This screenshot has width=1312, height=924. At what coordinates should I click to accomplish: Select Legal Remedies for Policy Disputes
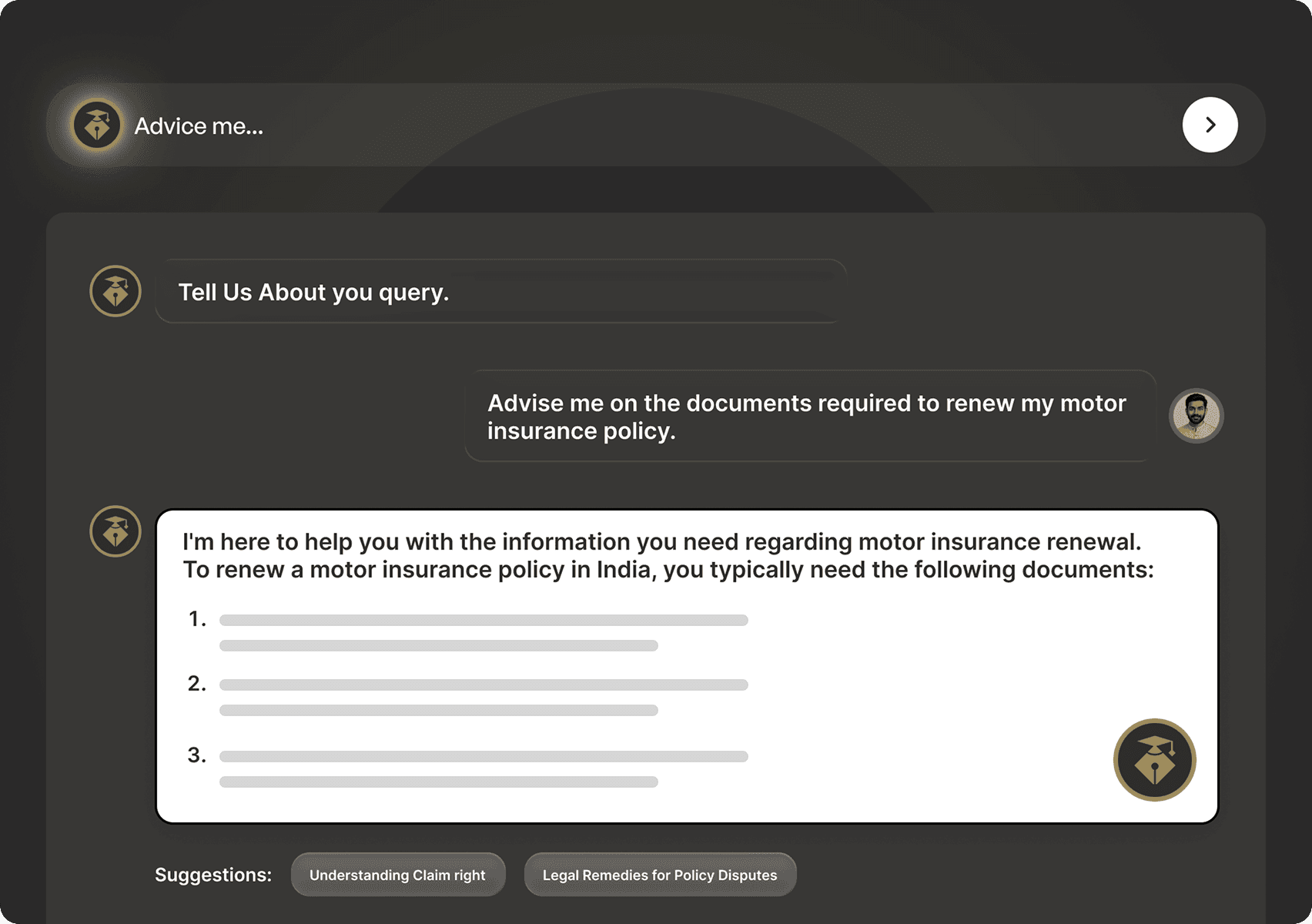(660, 875)
